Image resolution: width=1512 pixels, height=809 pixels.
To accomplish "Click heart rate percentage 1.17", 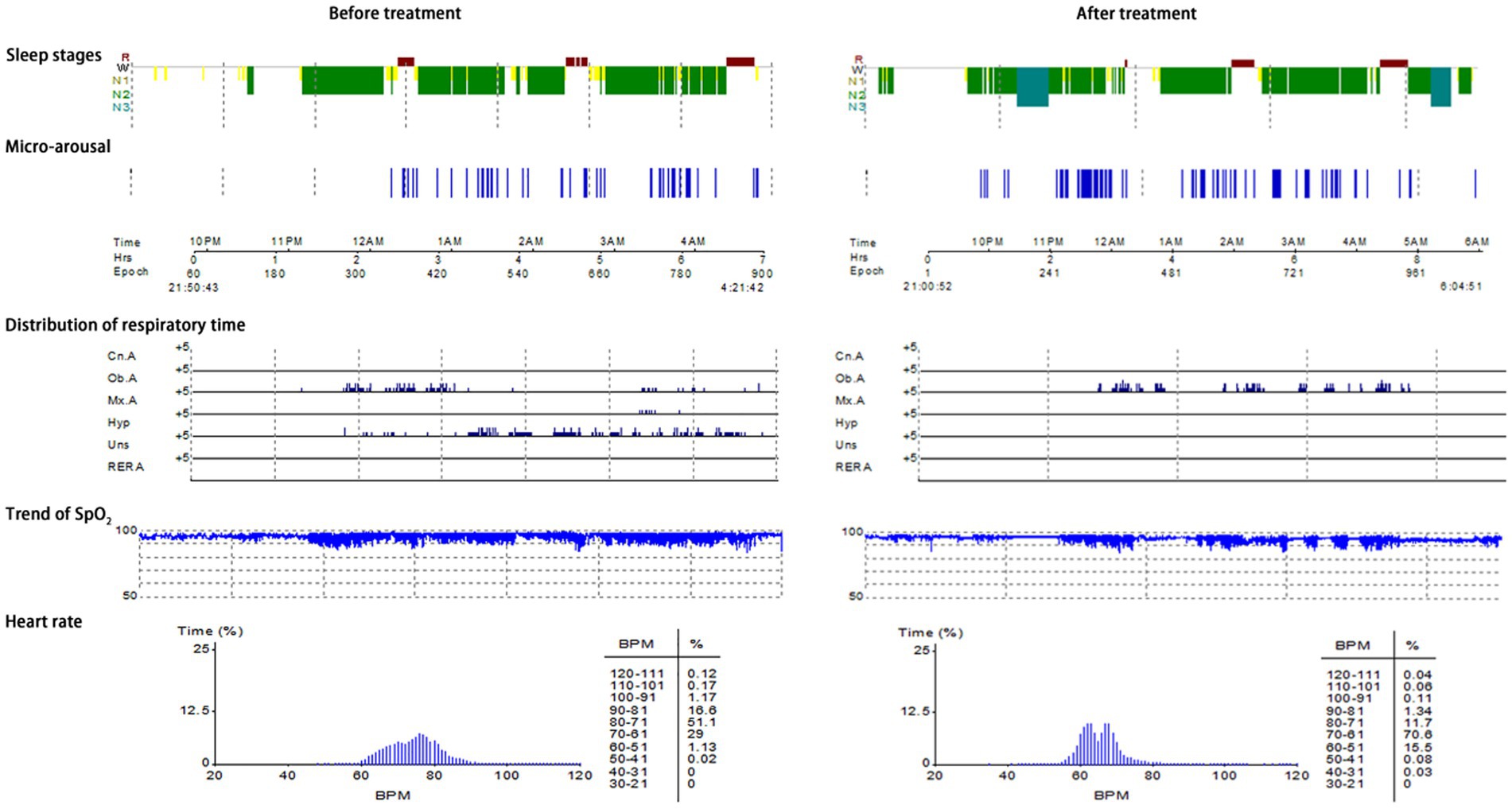I will (702, 698).
